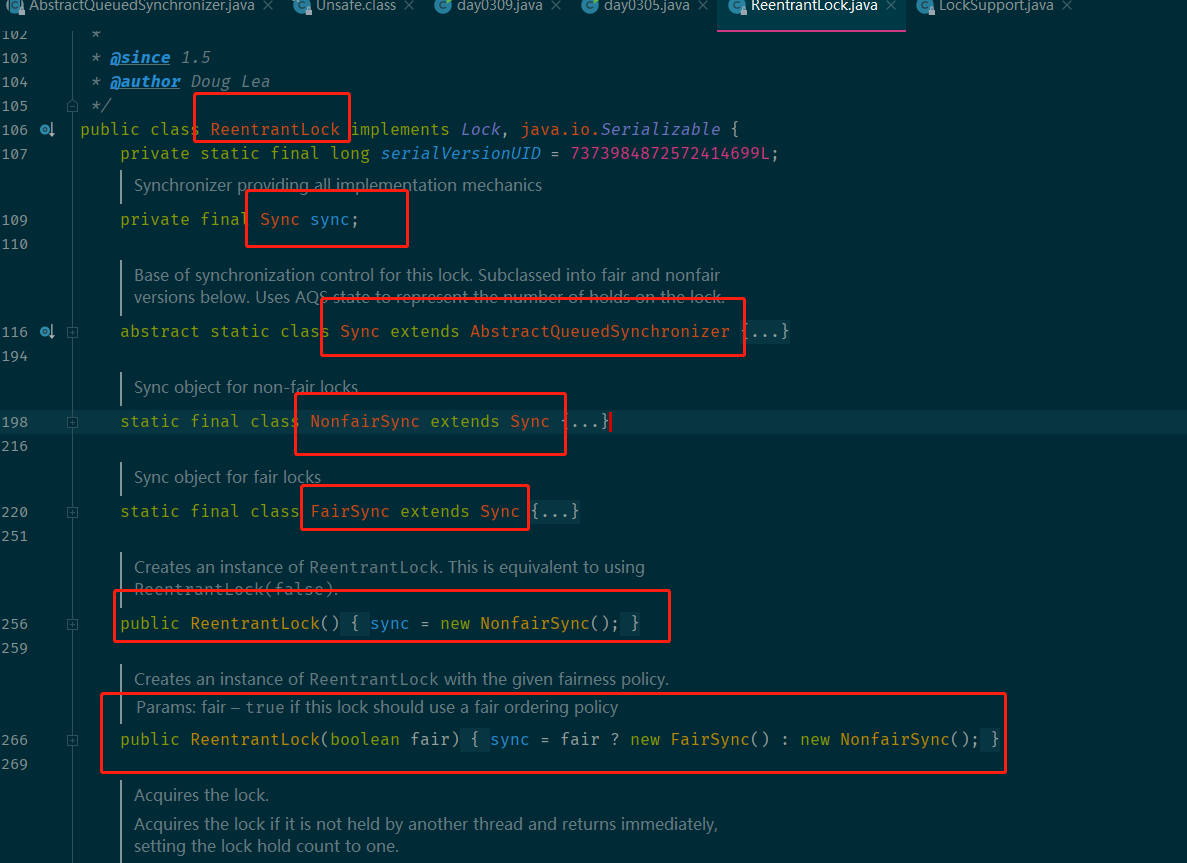Image resolution: width=1187 pixels, height=863 pixels.
Task: Close the Unsafe.class tab
Action: point(409,6)
